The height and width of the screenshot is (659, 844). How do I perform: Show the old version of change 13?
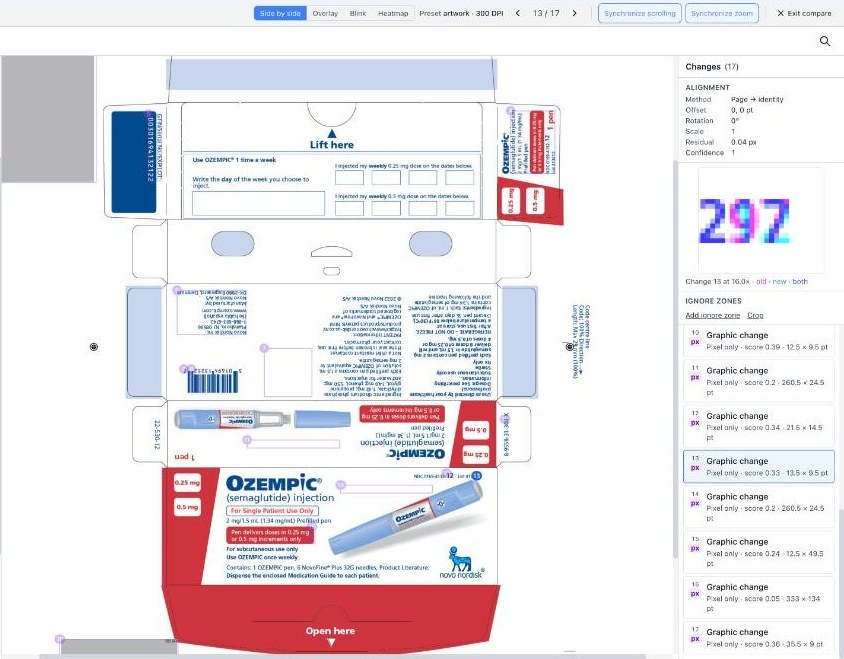[x=761, y=282]
